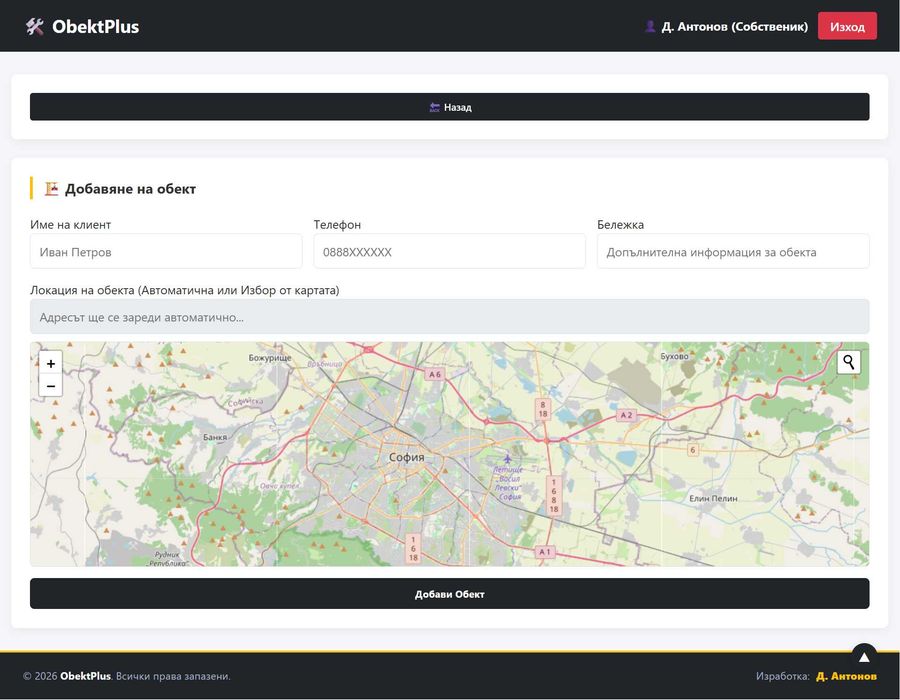Open the map search magnifier icon

tap(848, 362)
